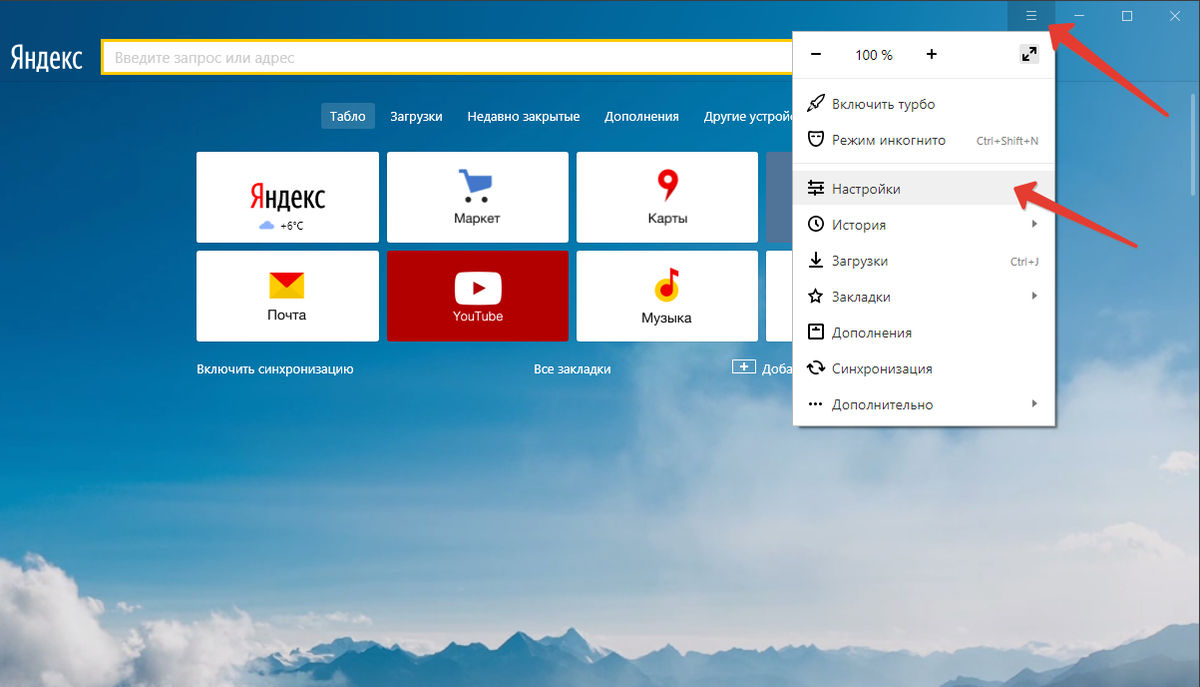
Task: Open the YouTube tile
Action: pyautogui.click(x=478, y=296)
